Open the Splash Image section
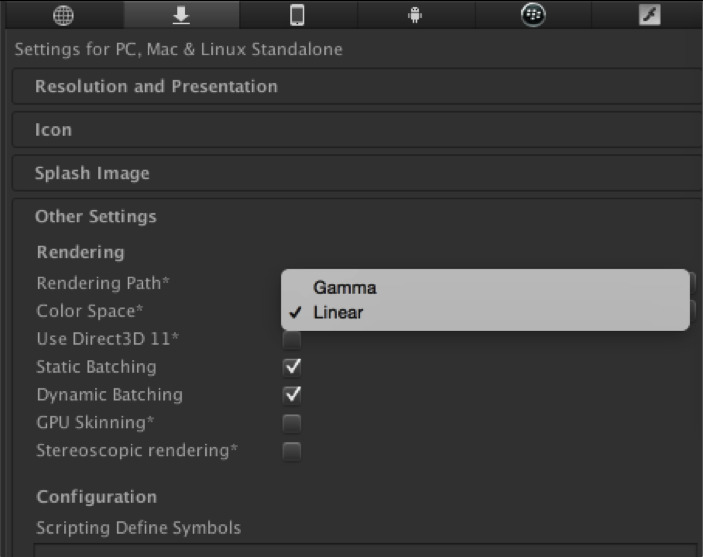 [92, 173]
